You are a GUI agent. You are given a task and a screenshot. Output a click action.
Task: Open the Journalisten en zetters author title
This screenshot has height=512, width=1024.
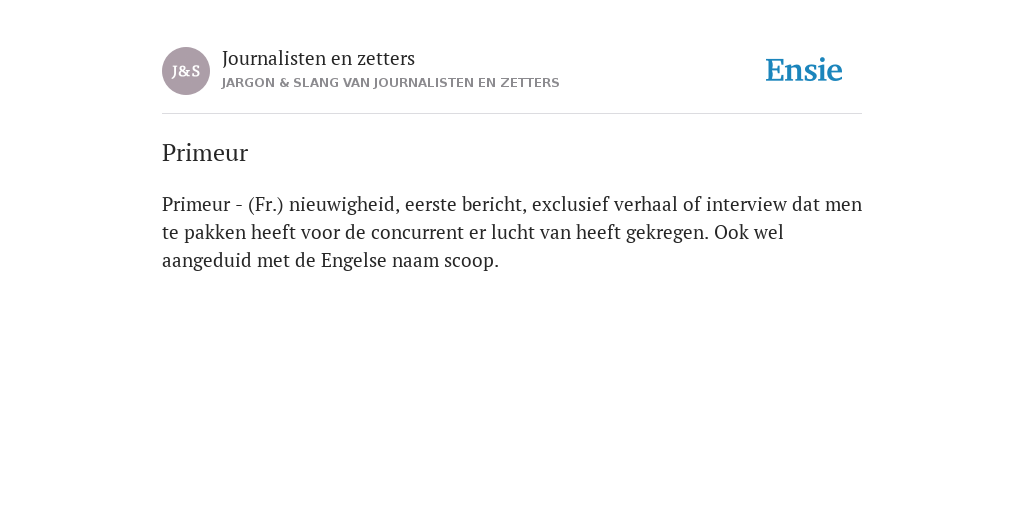pos(318,58)
